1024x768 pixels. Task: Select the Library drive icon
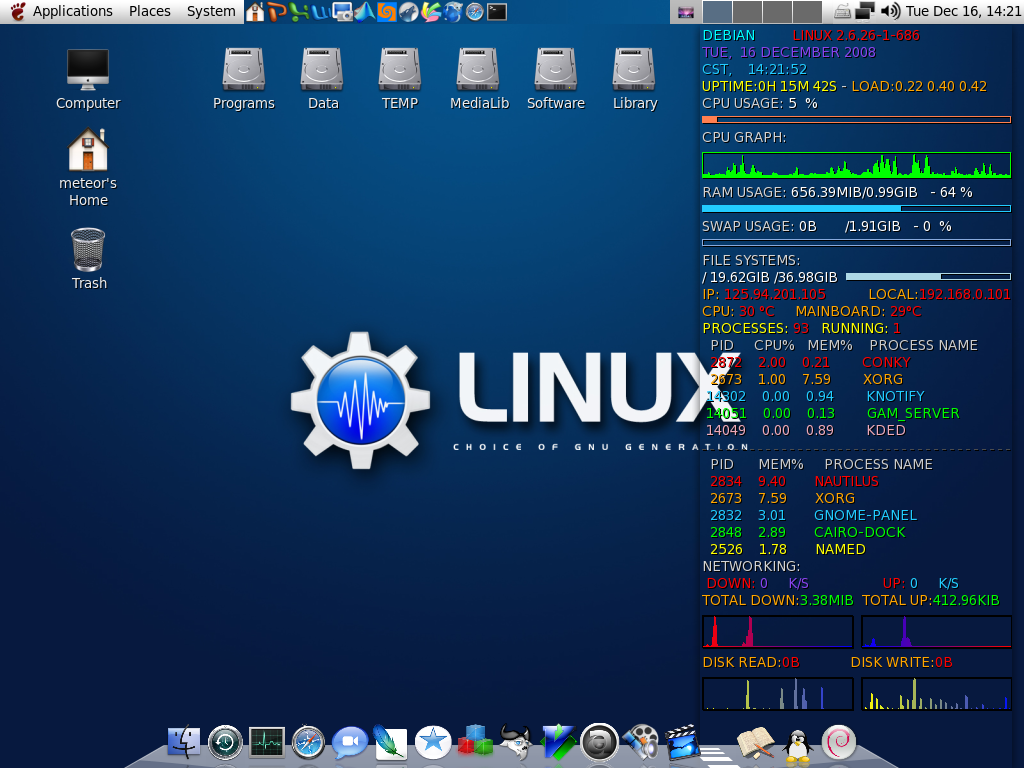click(x=635, y=79)
